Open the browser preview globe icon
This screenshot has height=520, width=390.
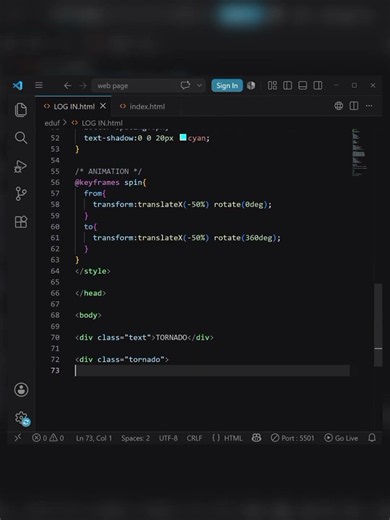click(339, 106)
